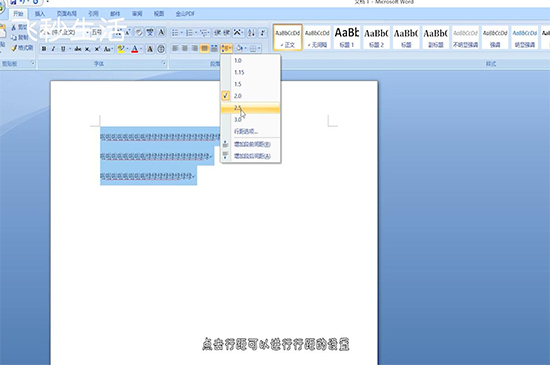The width and height of the screenshot is (550, 365).
Task: Open the Font dialog launcher
Action: point(164,63)
